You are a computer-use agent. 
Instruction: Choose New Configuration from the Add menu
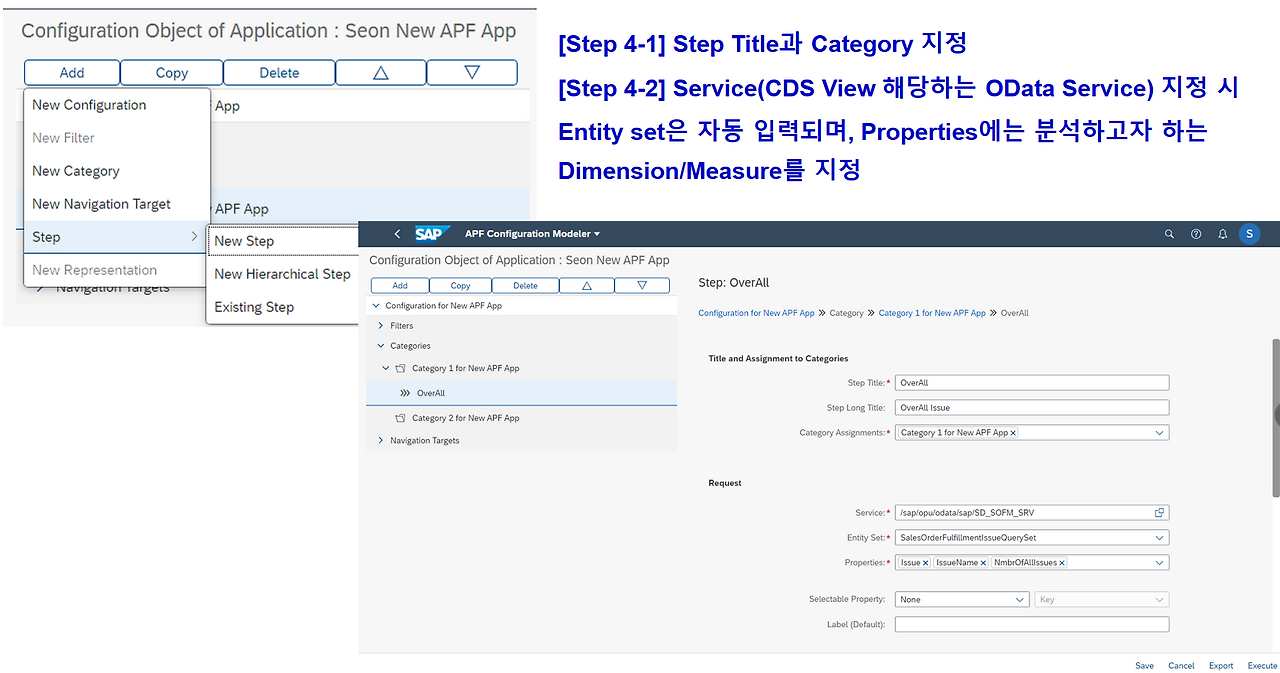click(x=89, y=104)
